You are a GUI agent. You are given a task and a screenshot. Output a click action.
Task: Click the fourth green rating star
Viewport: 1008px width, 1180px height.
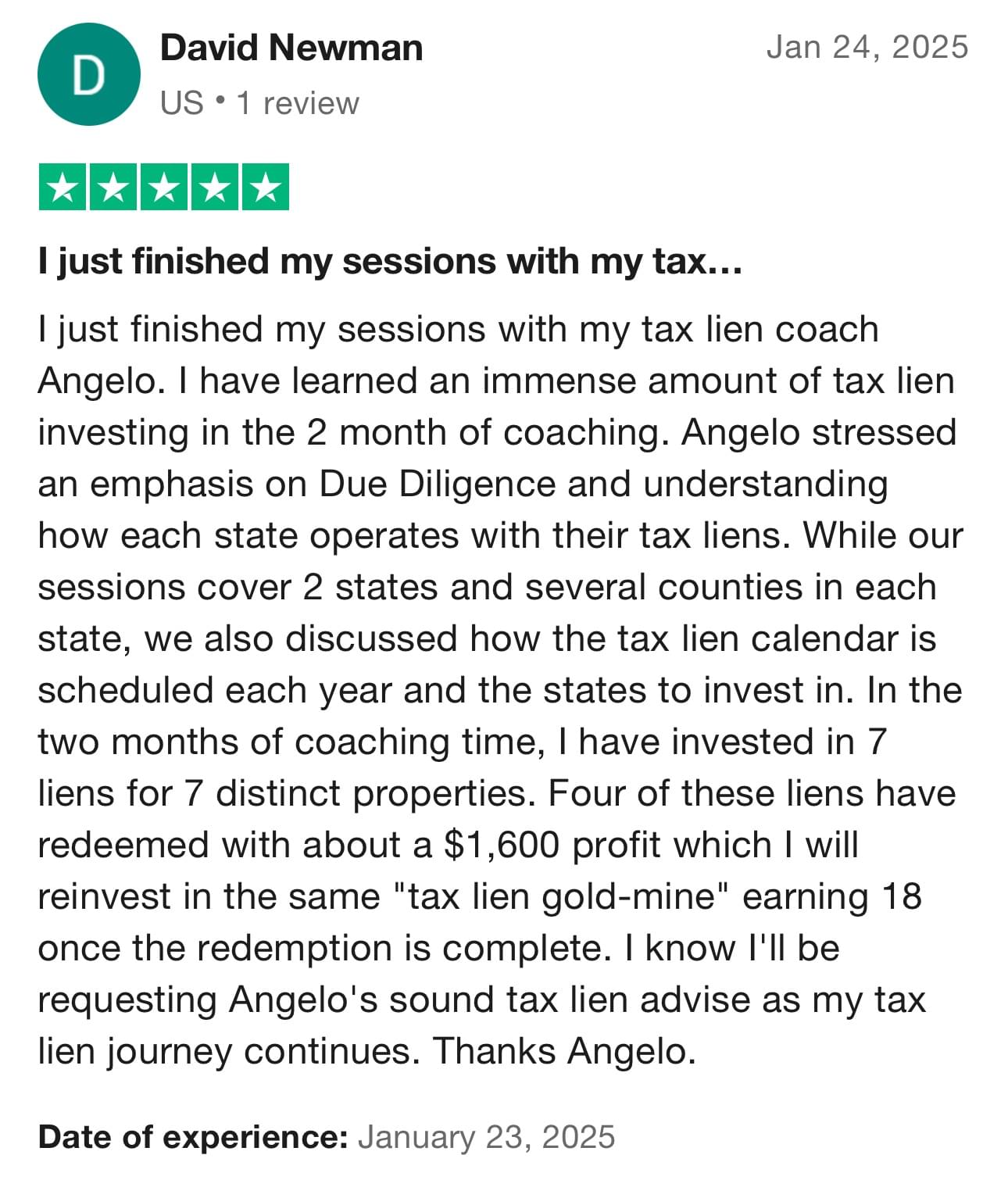point(215,188)
